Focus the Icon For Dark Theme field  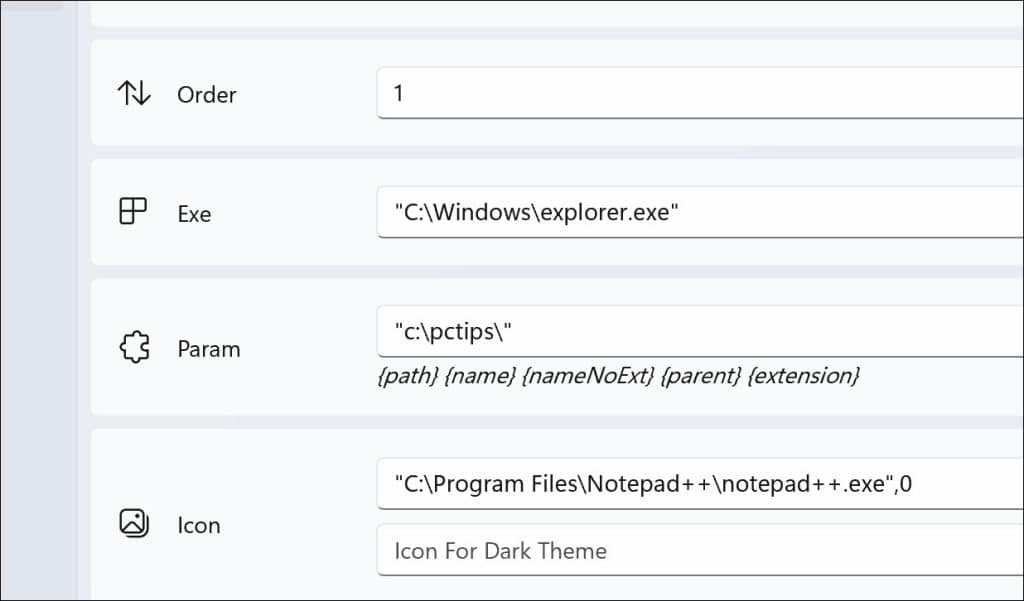pyautogui.click(x=700, y=550)
